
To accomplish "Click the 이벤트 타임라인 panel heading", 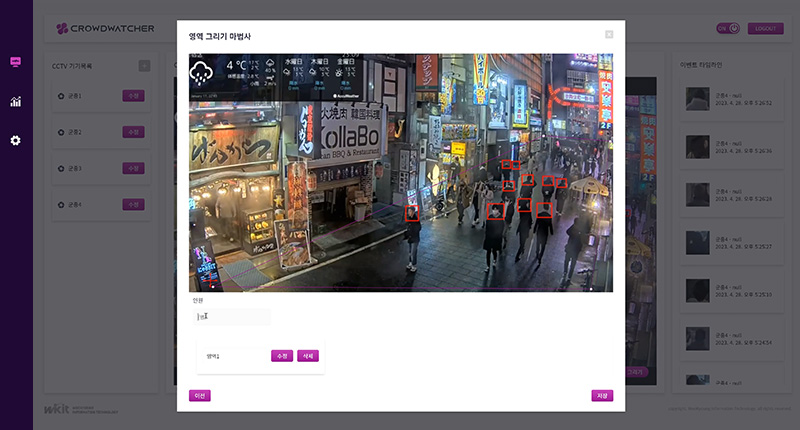I will coord(701,65).
